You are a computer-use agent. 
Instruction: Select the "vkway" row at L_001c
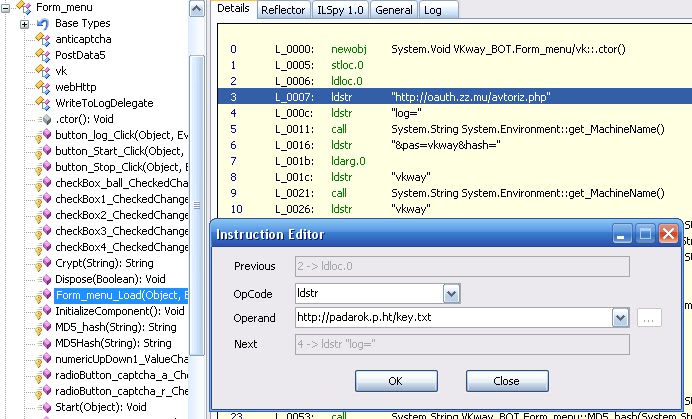click(x=455, y=177)
